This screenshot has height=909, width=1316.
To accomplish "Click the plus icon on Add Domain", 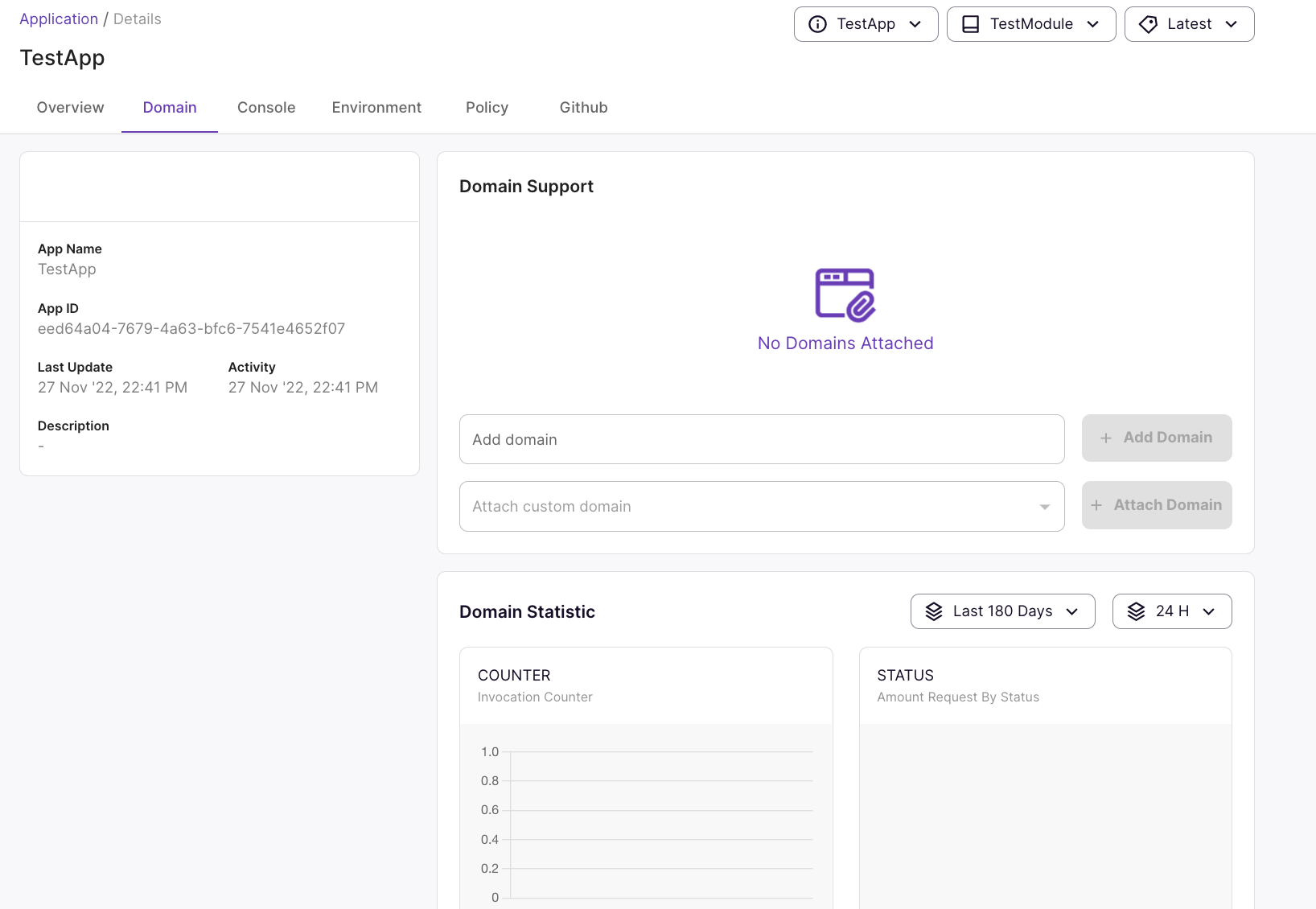I will pyautogui.click(x=1106, y=438).
